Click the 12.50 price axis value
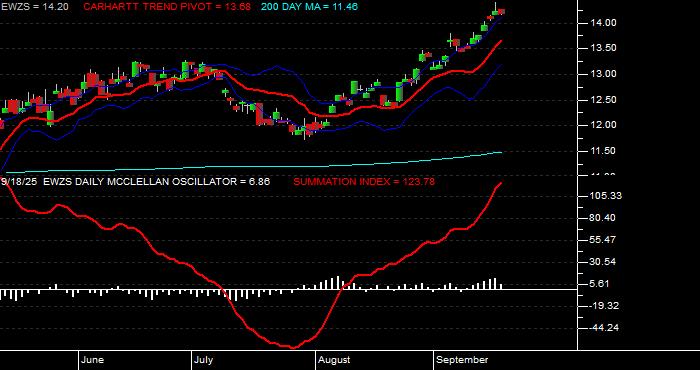 604,100
